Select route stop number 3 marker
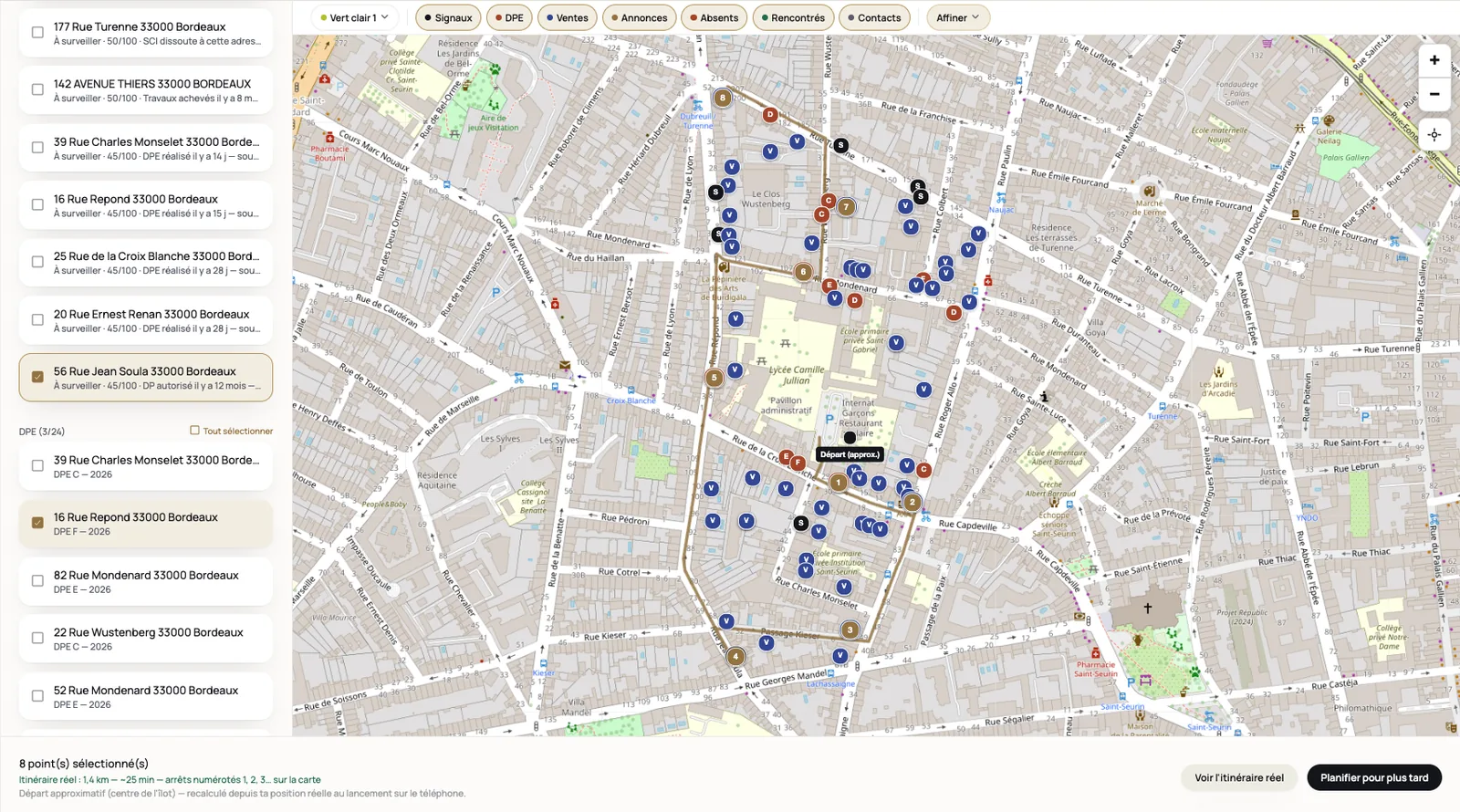Image resolution: width=1460 pixels, height=812 pixels. point(850,630)
